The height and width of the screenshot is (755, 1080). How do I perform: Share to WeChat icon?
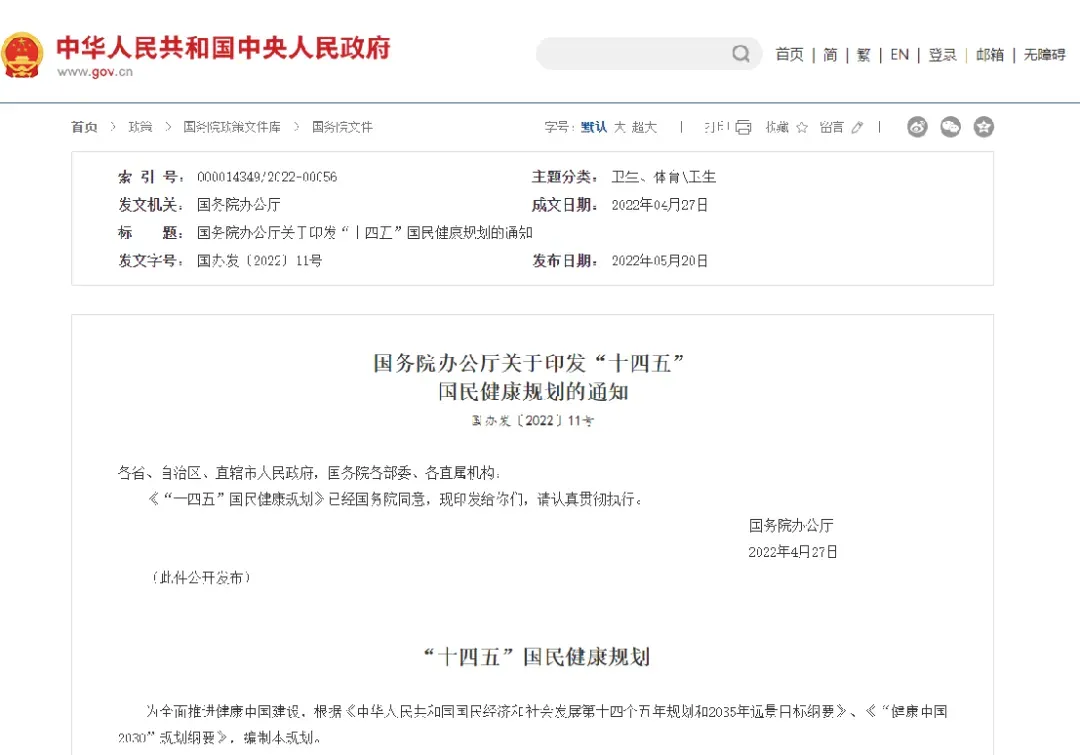tap(951, 127)
